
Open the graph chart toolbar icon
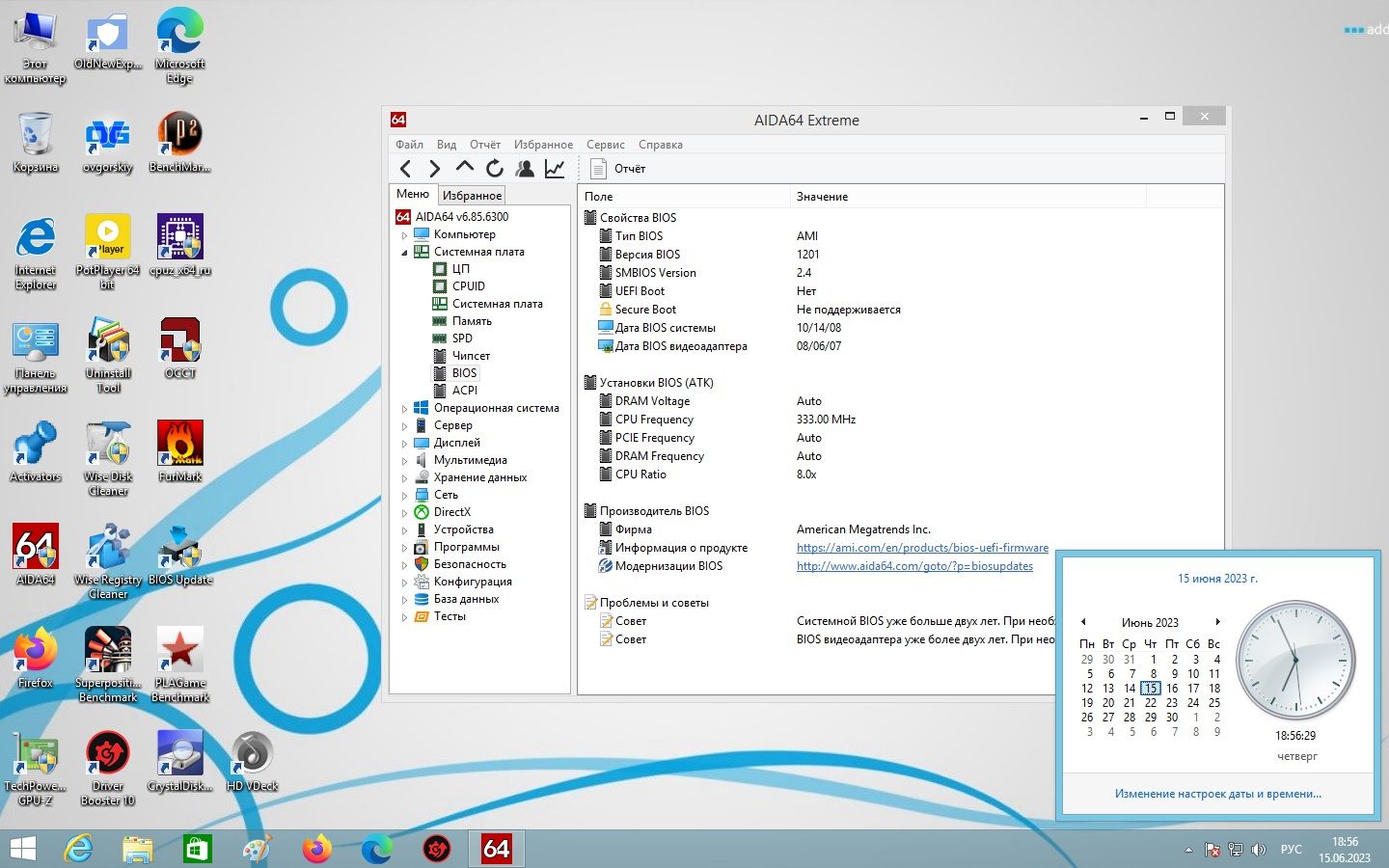point(555,169)
